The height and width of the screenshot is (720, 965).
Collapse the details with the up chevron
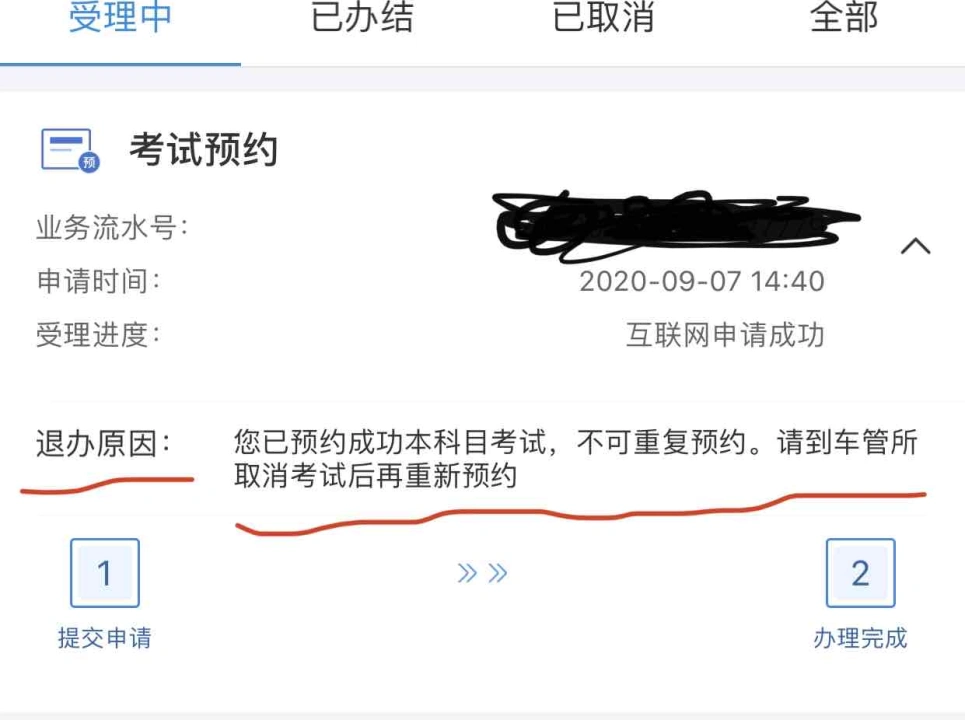915,246
